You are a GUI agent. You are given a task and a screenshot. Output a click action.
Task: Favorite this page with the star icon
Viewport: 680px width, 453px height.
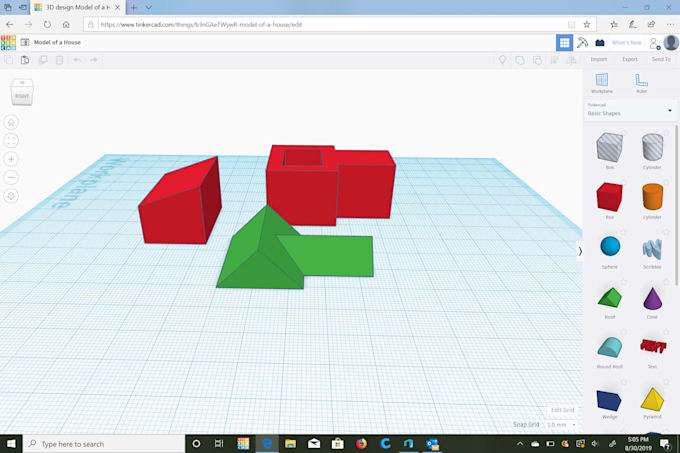pyautogui.click(x=587, y=25)
